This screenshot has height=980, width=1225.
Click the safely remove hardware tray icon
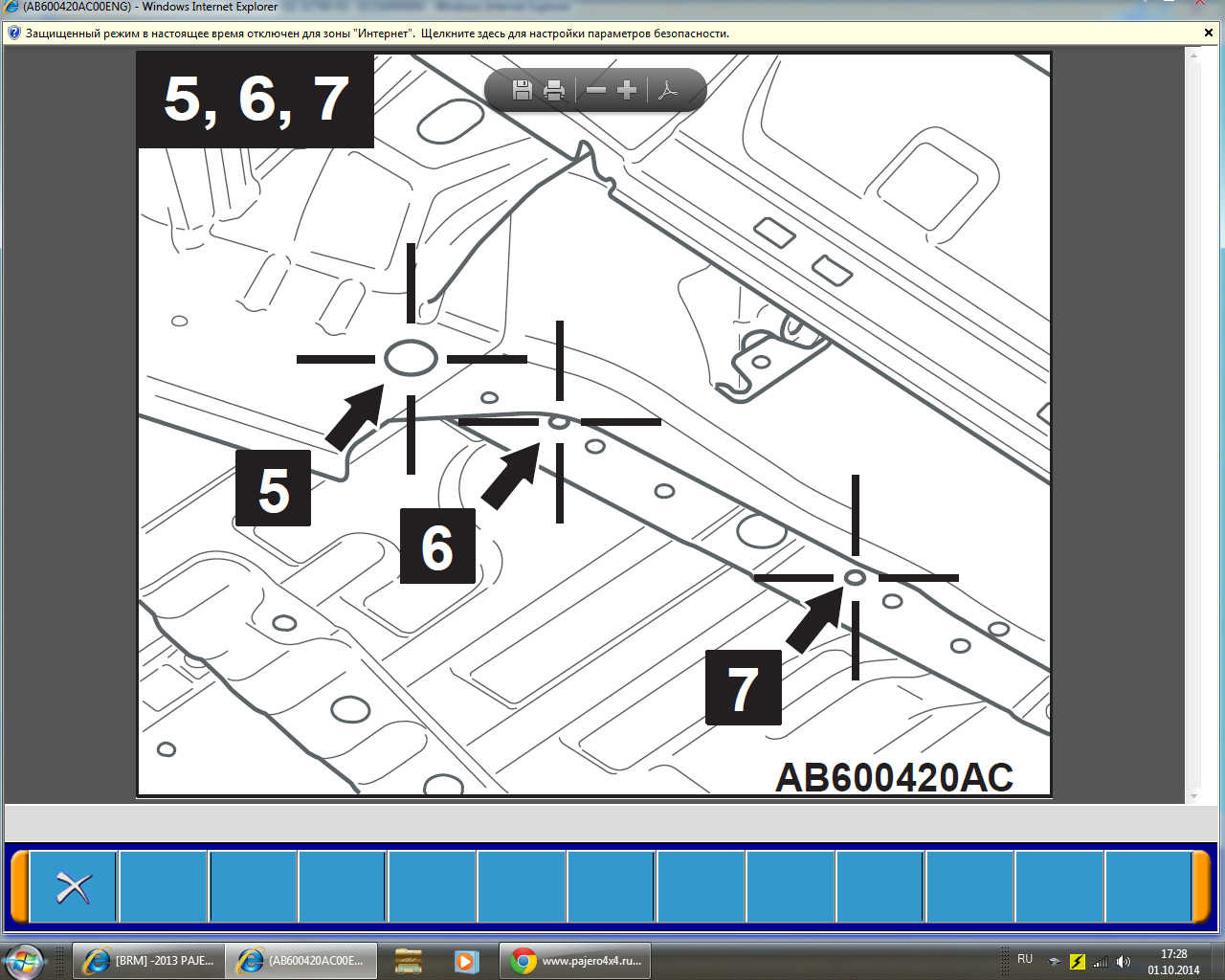(1054, 962)
